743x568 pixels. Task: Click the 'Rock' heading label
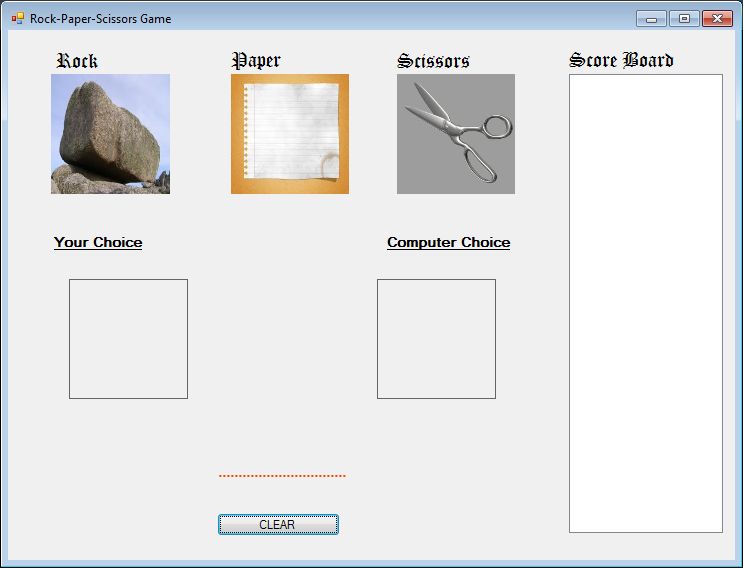point(77,61)
